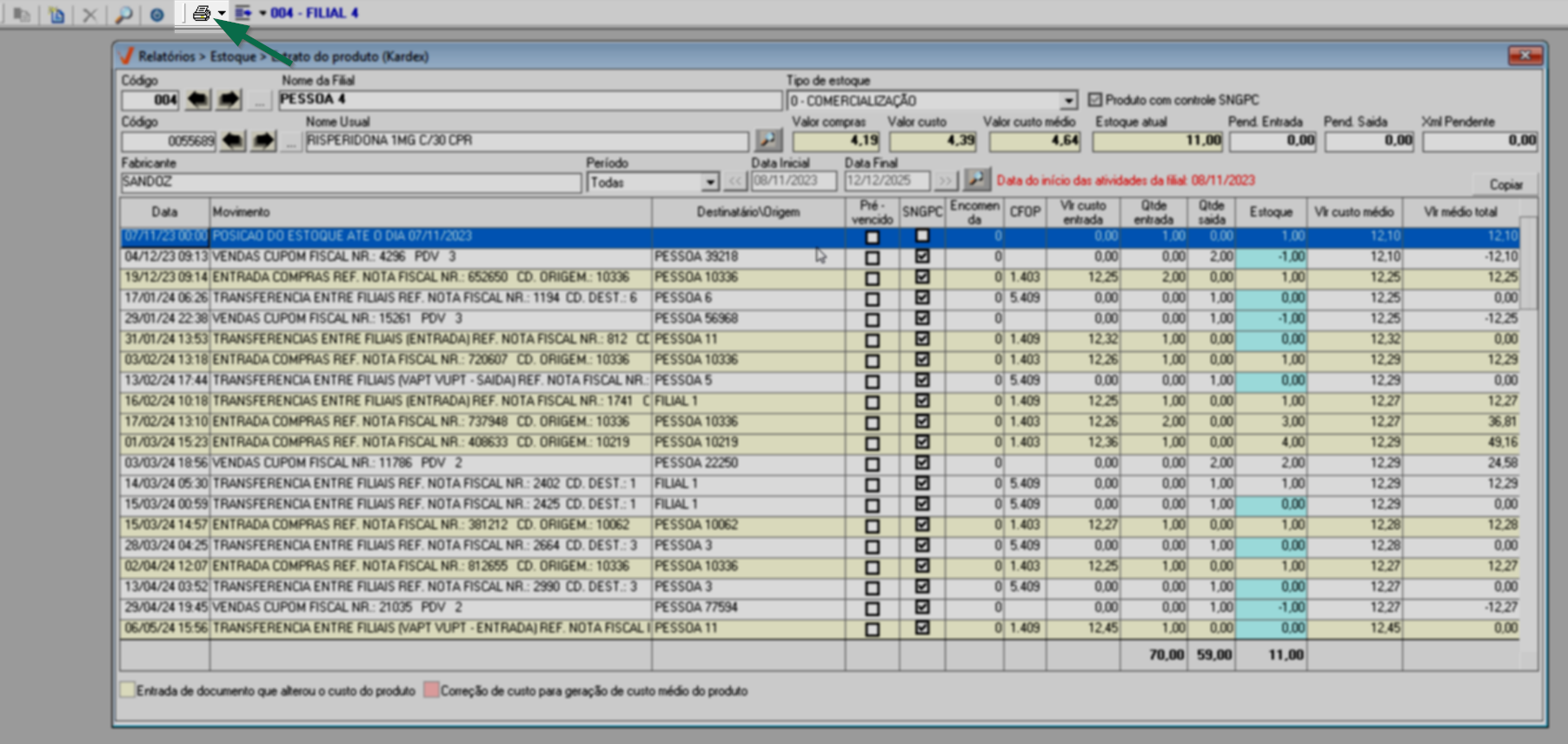Expand the Tipo de estoque dropdown
Screen dimensions: 1568x744
[1068, 101]
